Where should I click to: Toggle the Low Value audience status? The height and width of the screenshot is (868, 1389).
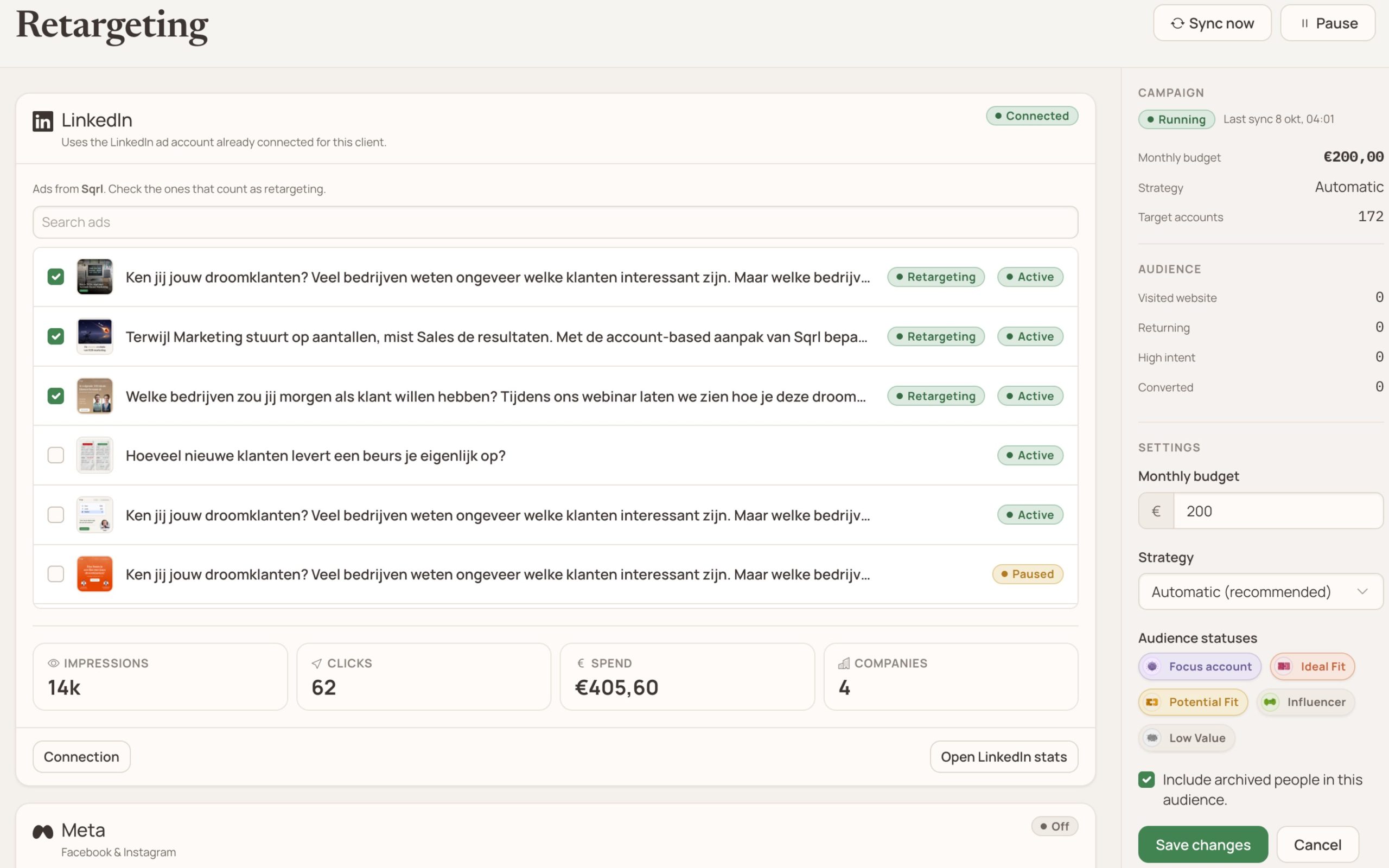tap(1187, 738)
